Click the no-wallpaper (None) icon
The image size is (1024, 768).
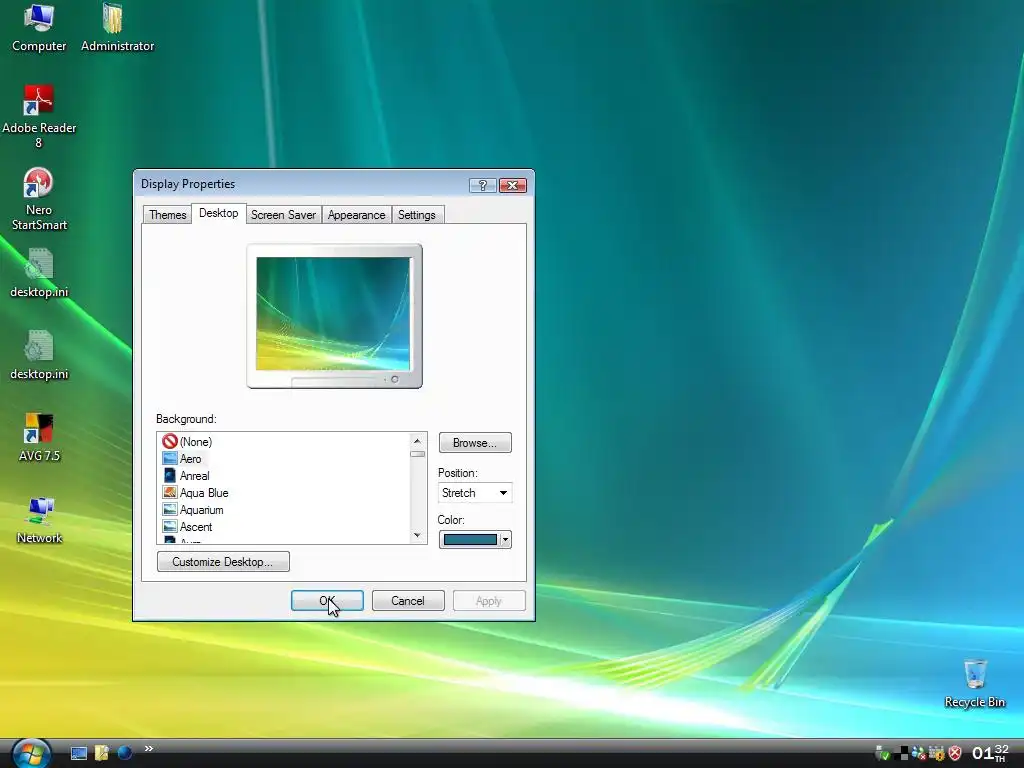point(170,441)
